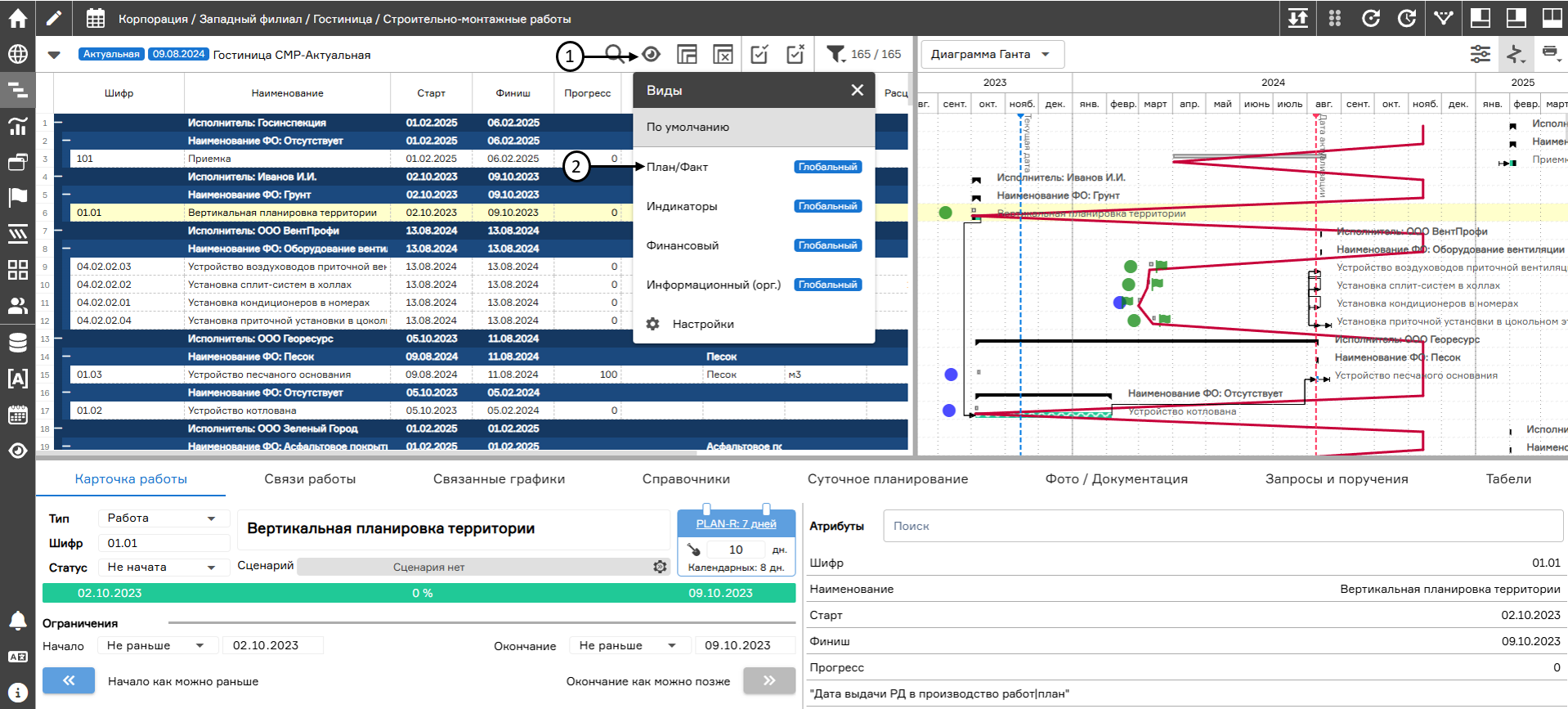Expand the schedule version dropdown arrow
Screen dimensions: 1568x709
(54, 55)
